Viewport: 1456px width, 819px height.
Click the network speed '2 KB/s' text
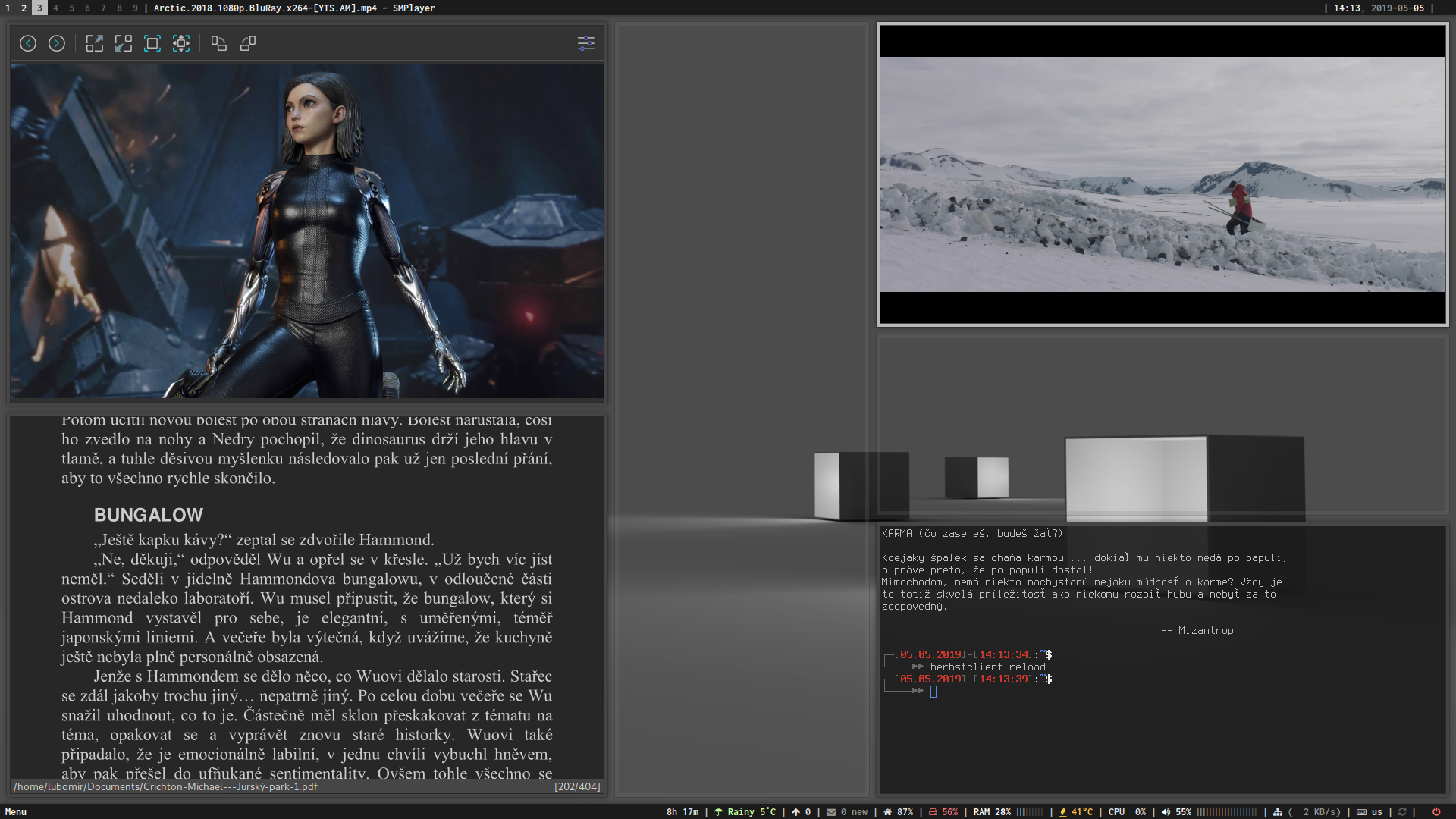pyautogui.click(x=1322, y=811)
